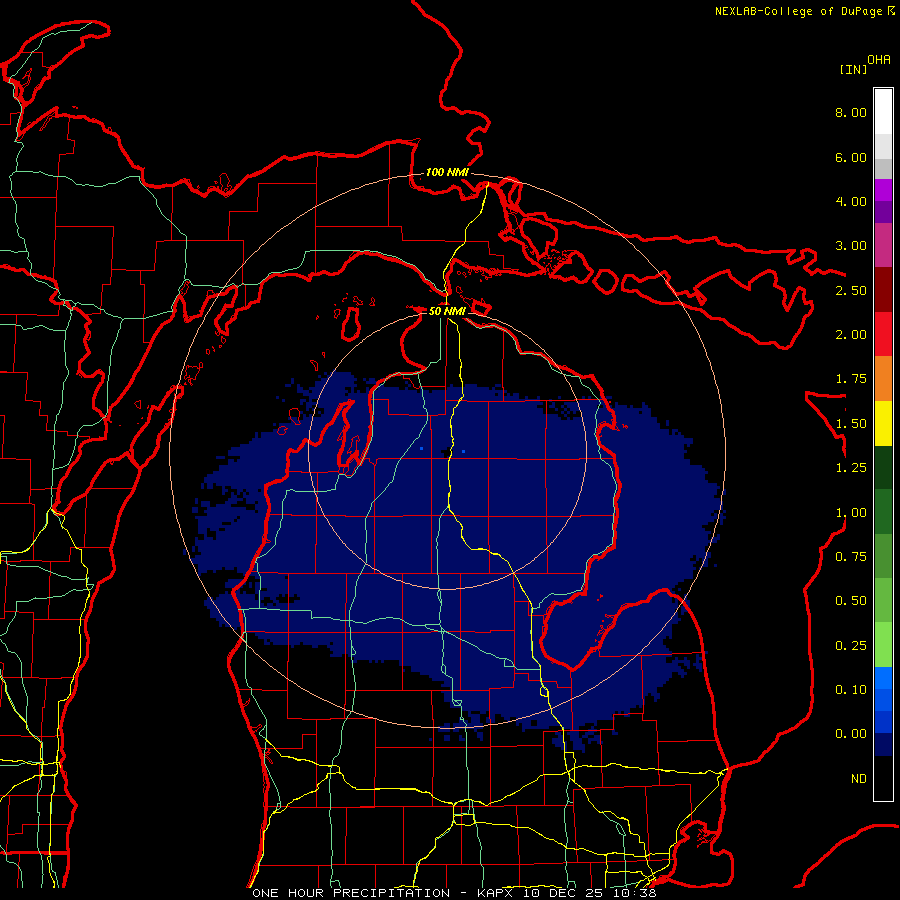Click the NEXLAB-College of DuPage credit text
900x900 pixels.
click(798, 11)
